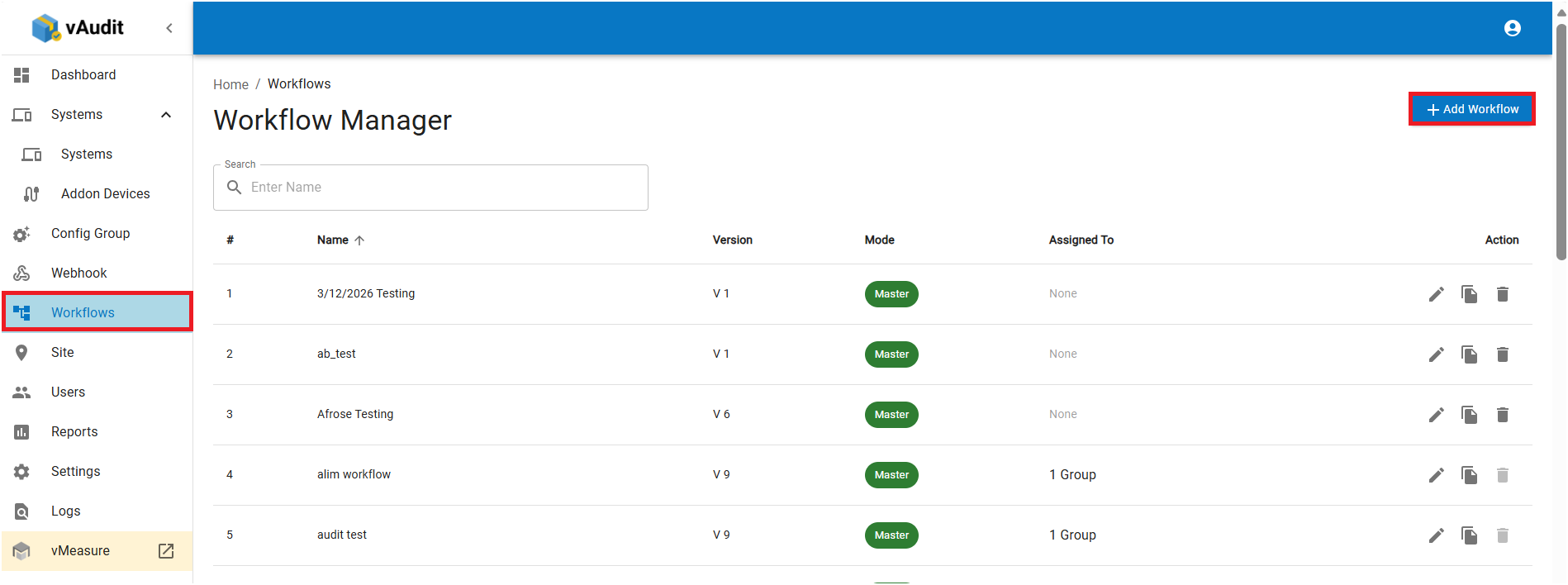
Task: Click '1 Group' in alim workflow row
Action: tap(1072, 475)
